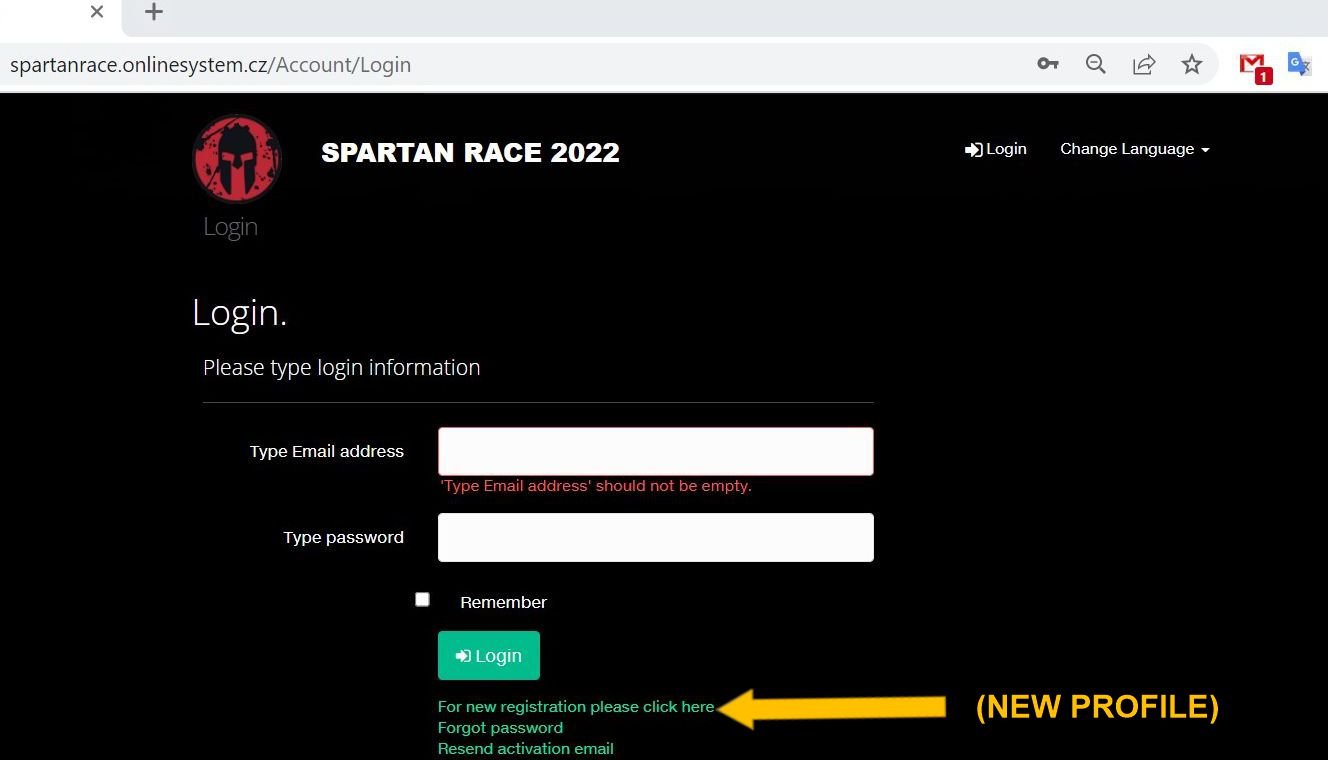
Task: Focus the Type Email address field
Action: click(655, 452)
